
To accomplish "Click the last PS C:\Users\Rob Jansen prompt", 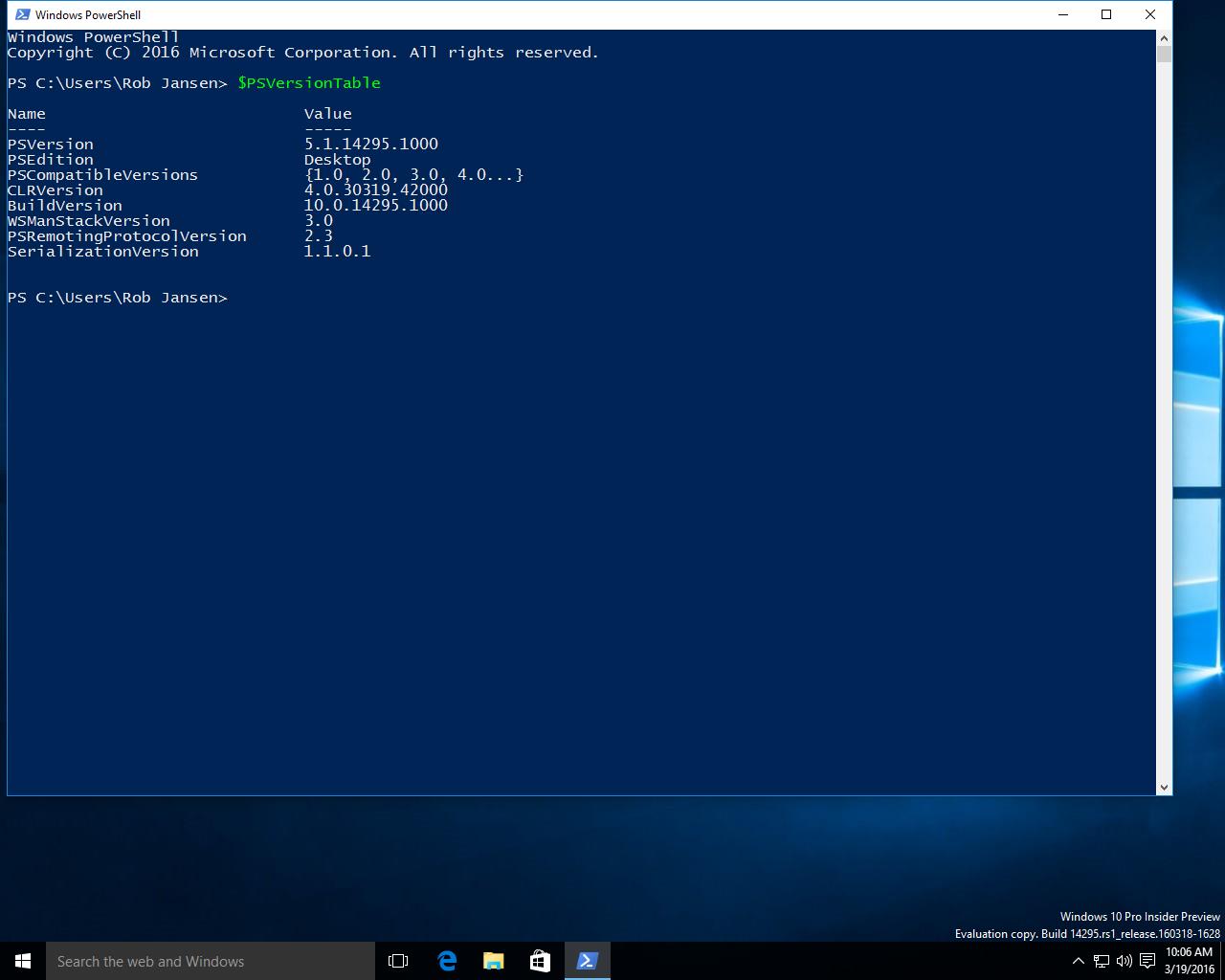I will click(118, 298).
